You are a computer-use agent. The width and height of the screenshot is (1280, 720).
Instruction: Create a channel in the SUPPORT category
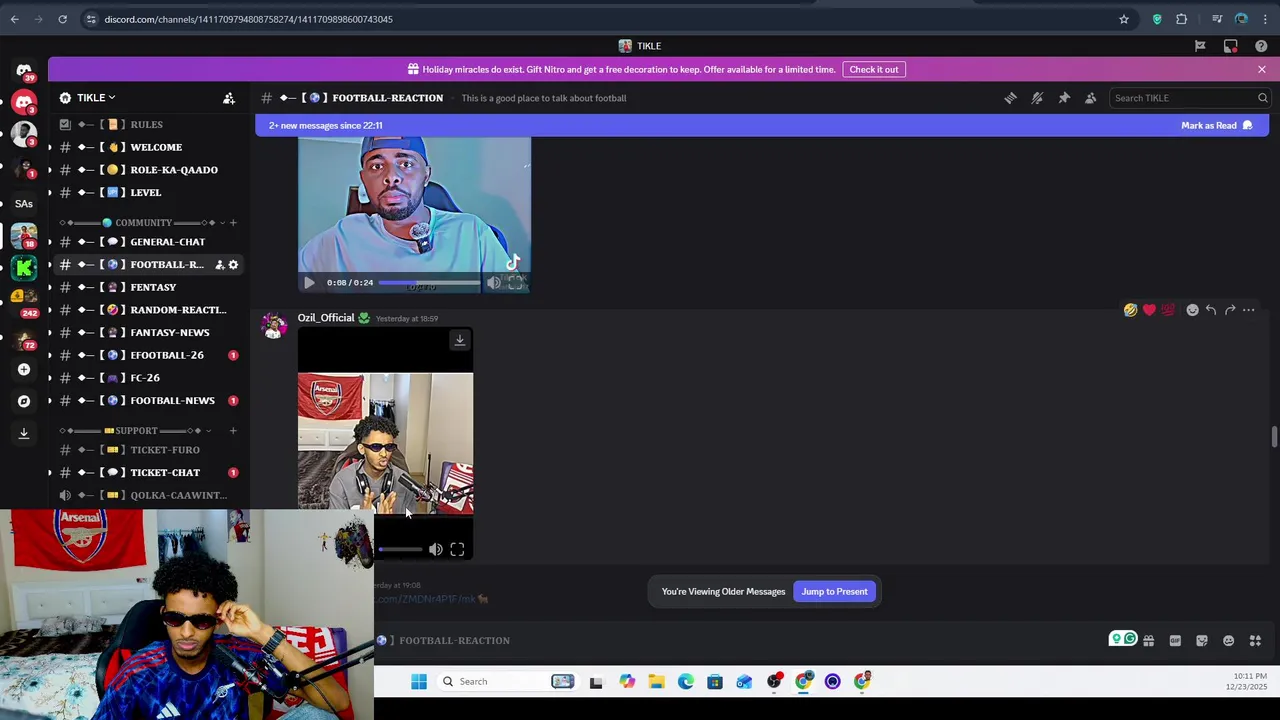pos(233,431)
